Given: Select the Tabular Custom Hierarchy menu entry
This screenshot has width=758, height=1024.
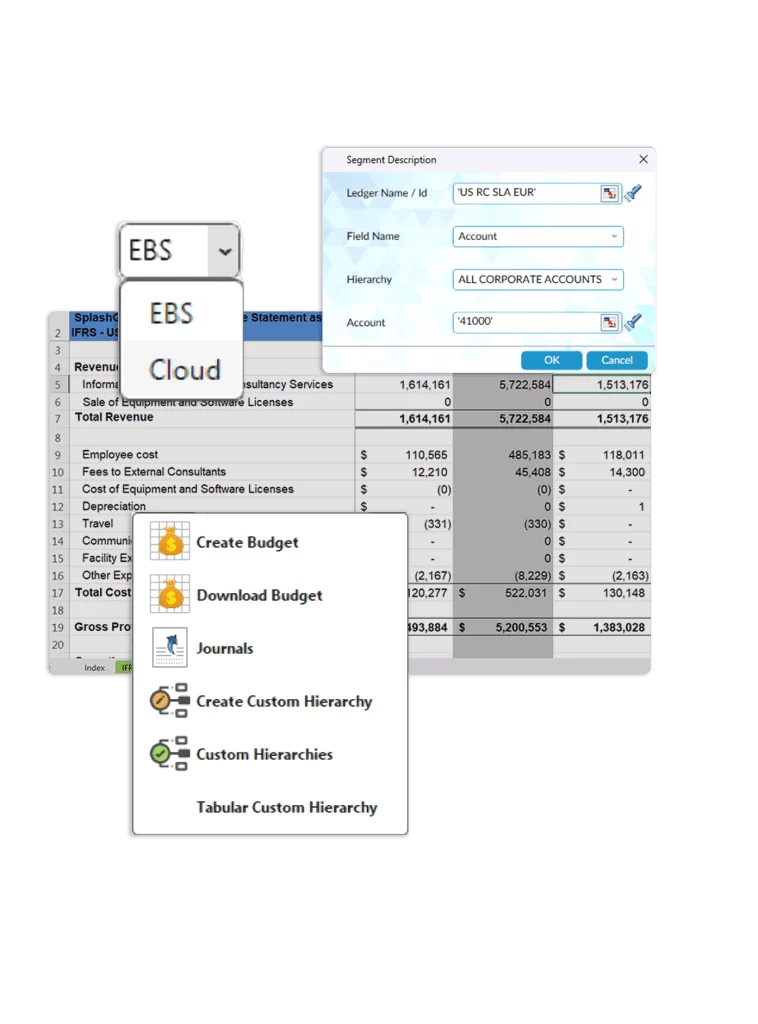Looking at the screenshot, I should pyautogui.click(x=270, y=807).
